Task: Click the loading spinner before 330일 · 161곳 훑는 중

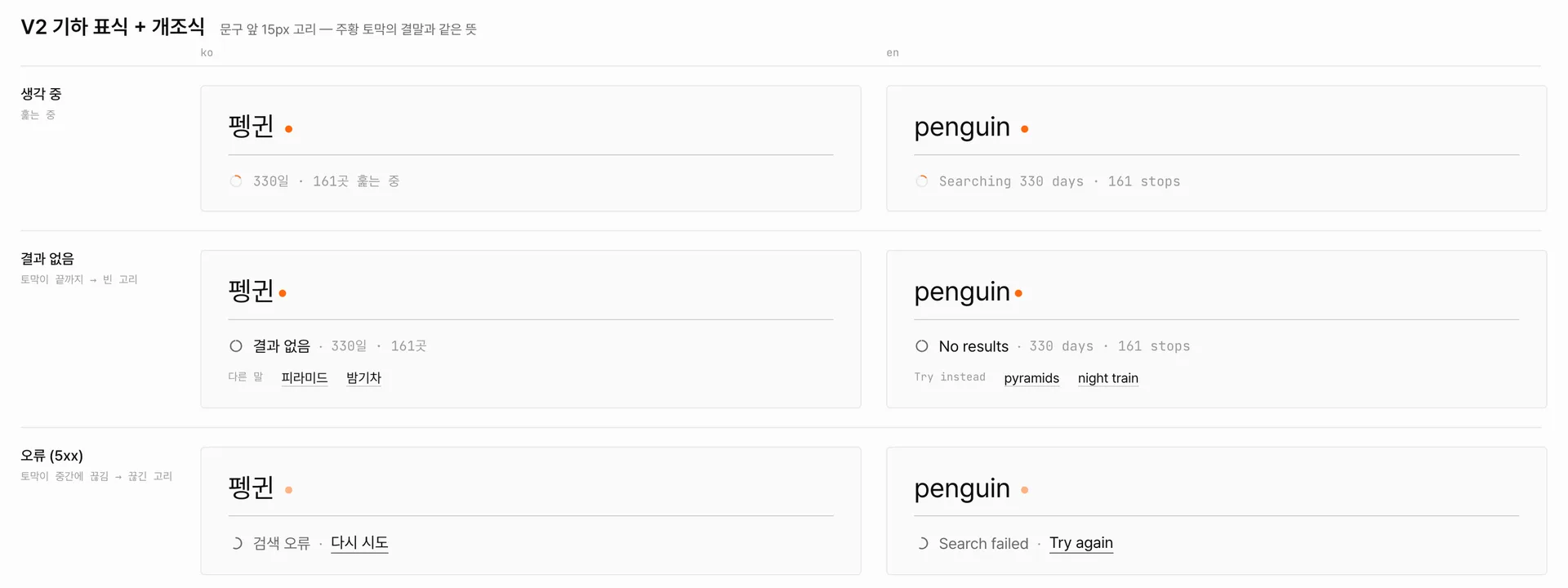Action: pos(236,181)
